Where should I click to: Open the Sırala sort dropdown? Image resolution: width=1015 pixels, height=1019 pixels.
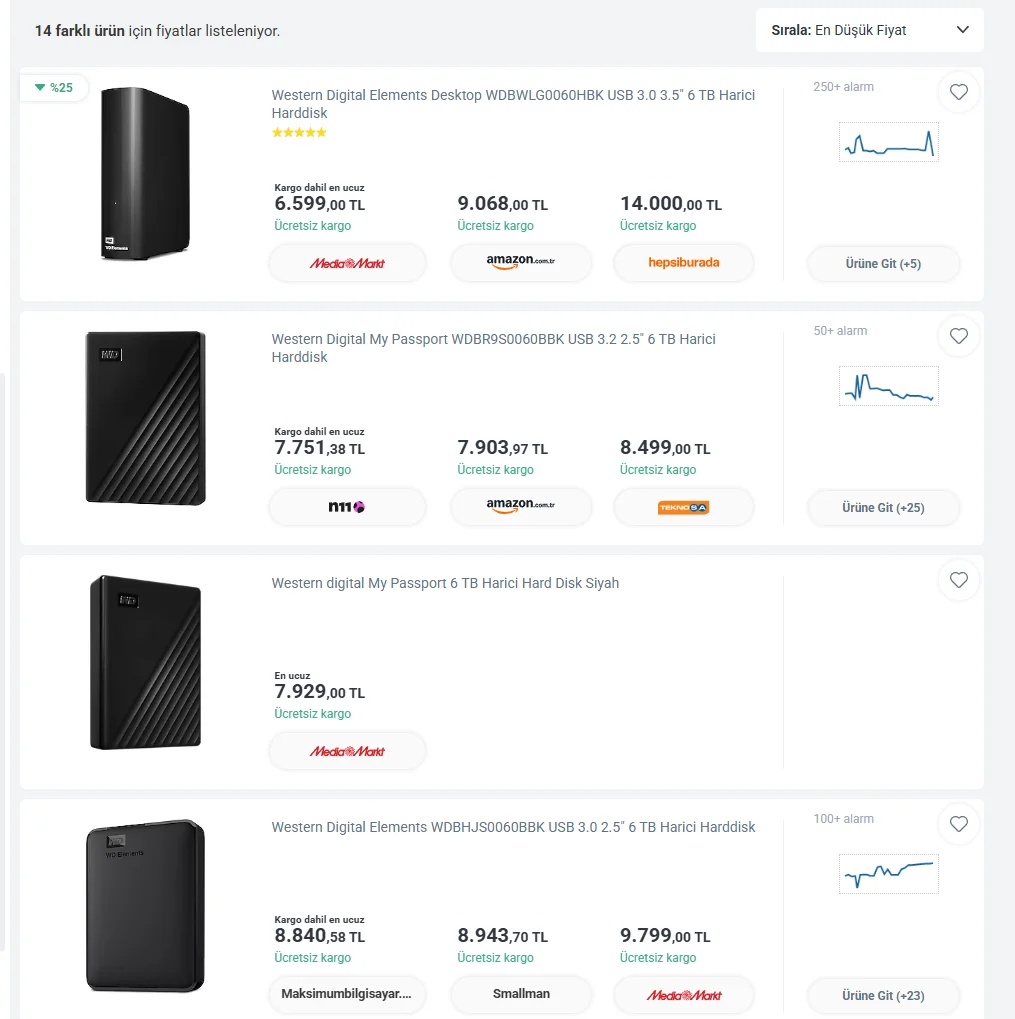pos(869,30)
